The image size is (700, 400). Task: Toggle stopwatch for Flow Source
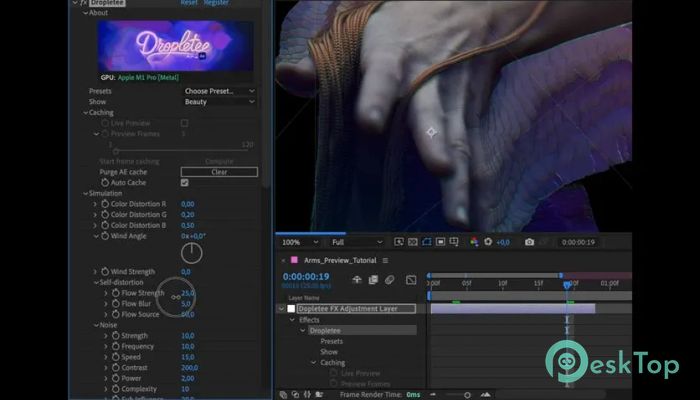tap(116, 314)
